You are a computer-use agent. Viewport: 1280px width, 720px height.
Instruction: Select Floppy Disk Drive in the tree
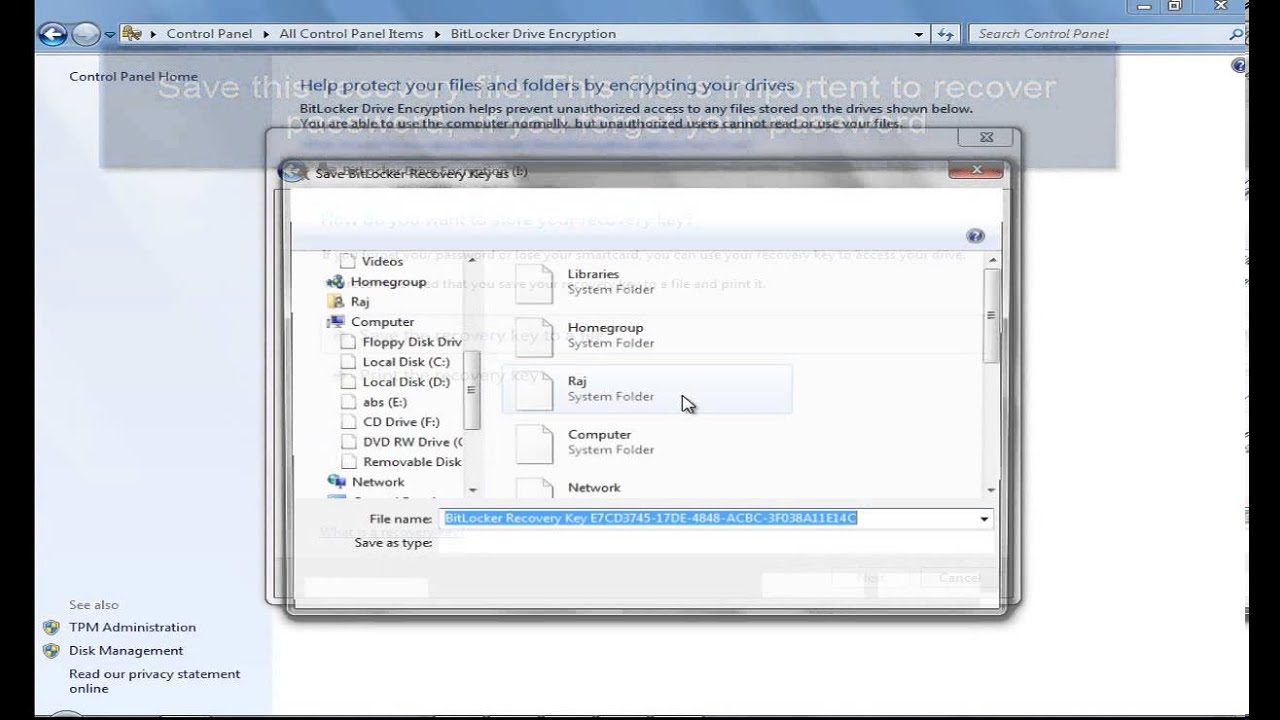pos(412,342)
